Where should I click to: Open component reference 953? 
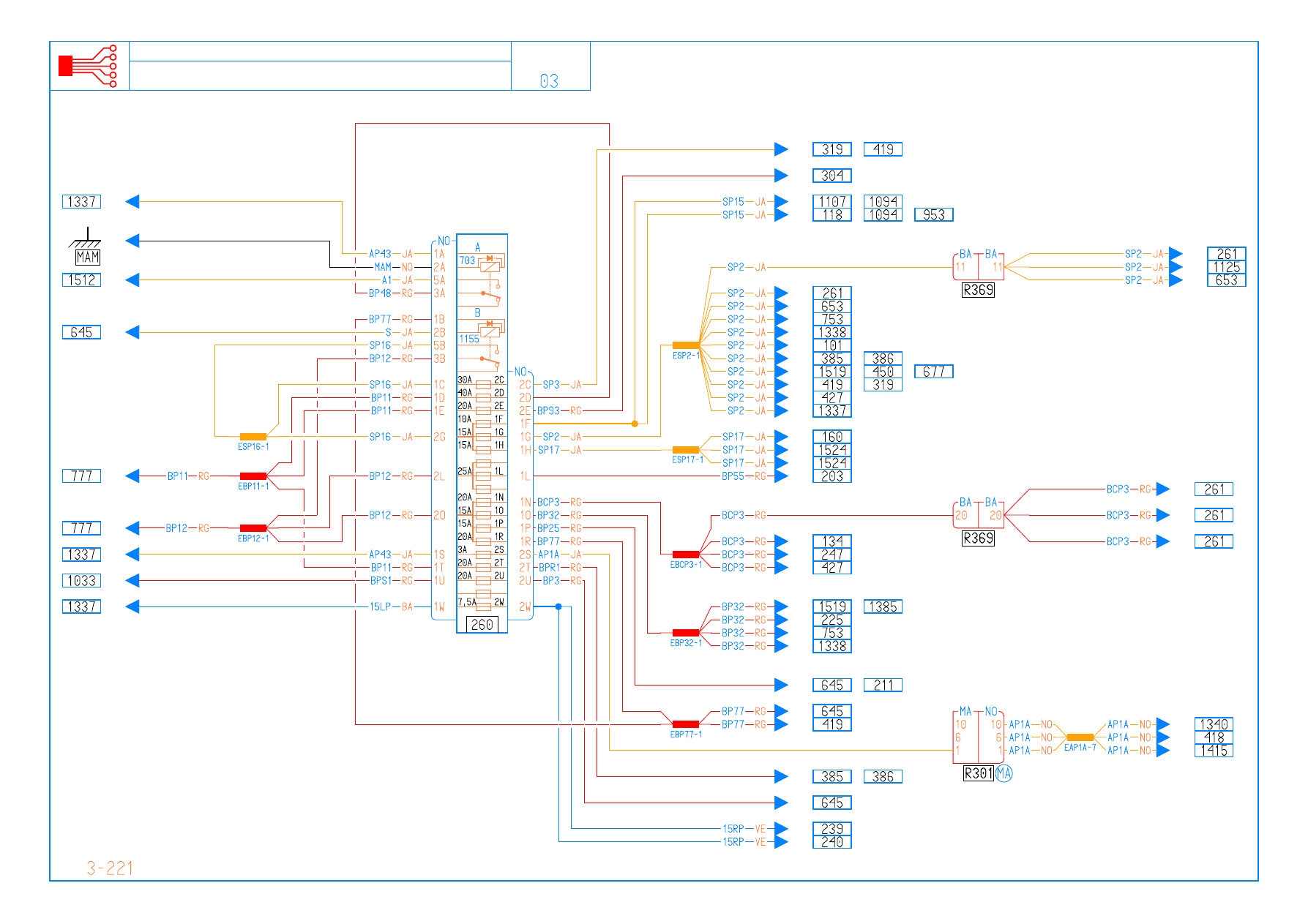coord(933,215)
